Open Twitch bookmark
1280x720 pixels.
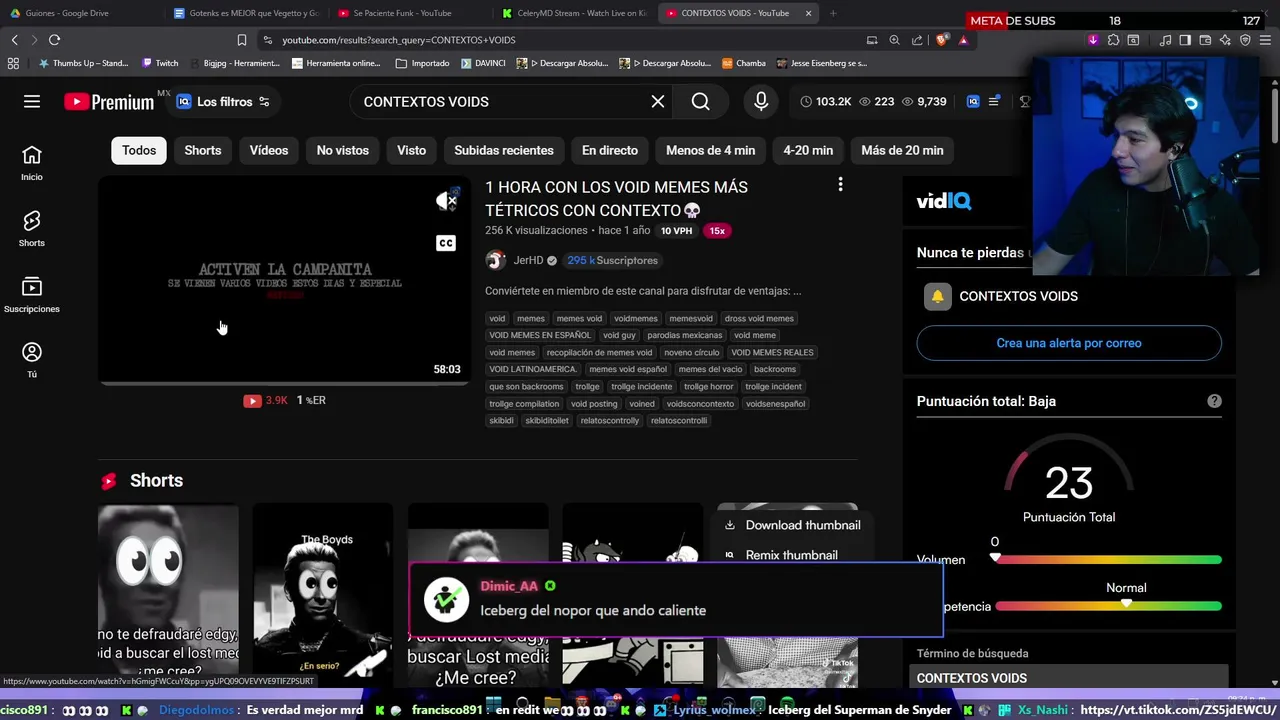[x=160, y=63]
